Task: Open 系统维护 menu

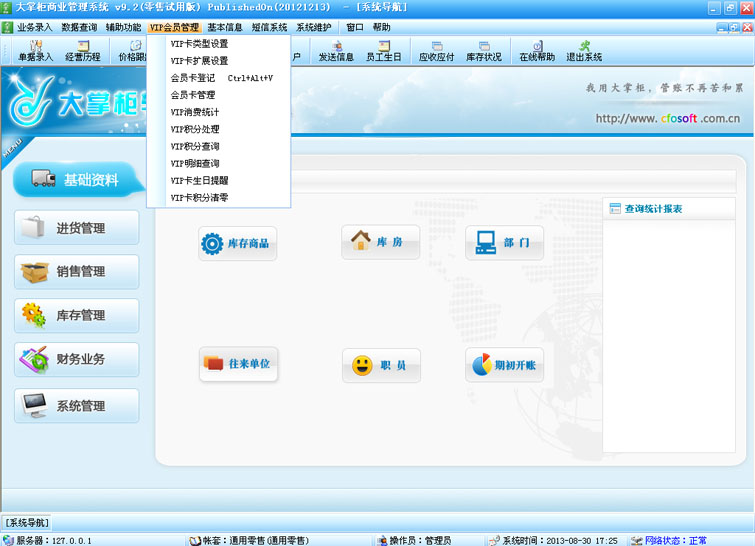Action: pyautogui.click(x=313, y=27)
